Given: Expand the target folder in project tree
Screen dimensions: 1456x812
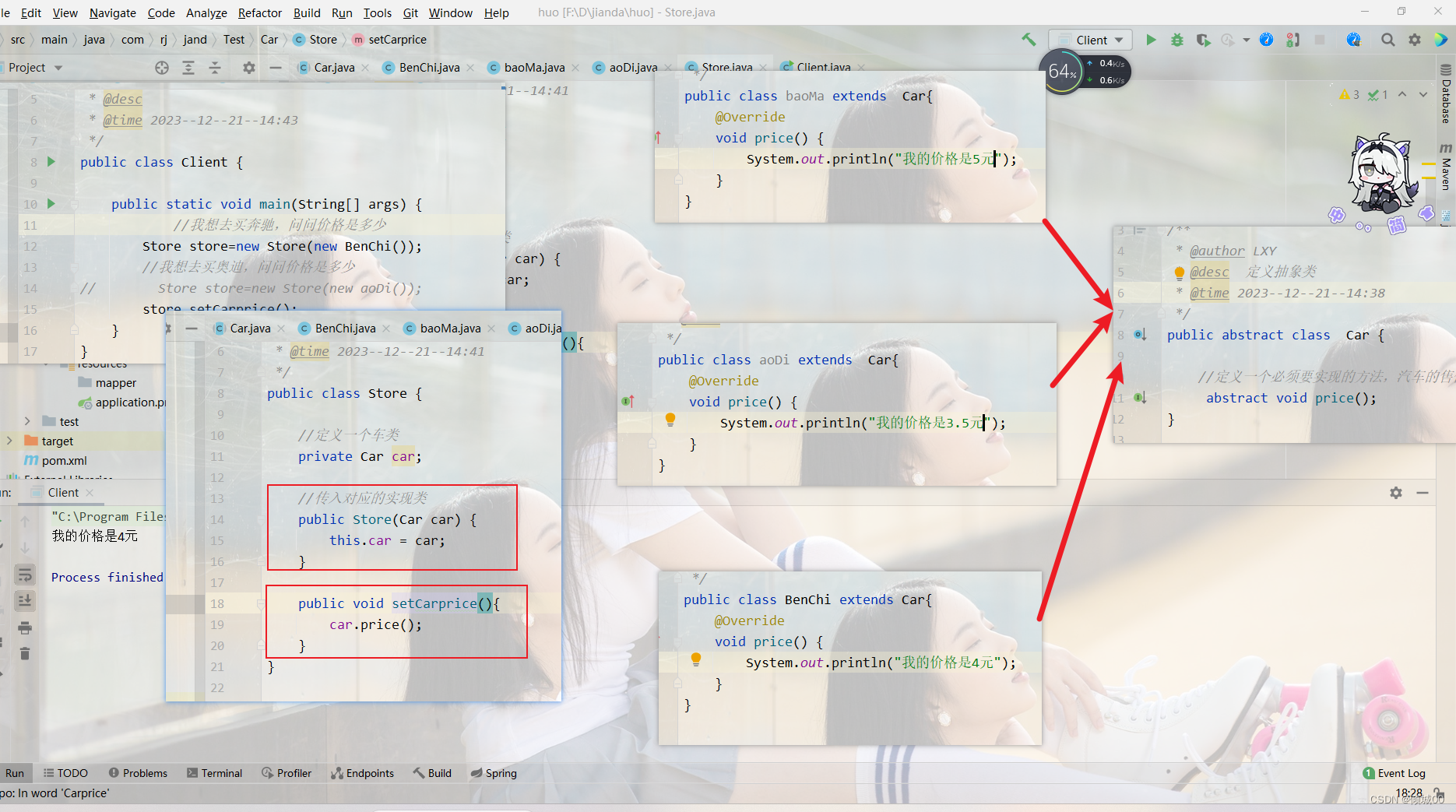Looking at the screenshot, I should (9, 441).
